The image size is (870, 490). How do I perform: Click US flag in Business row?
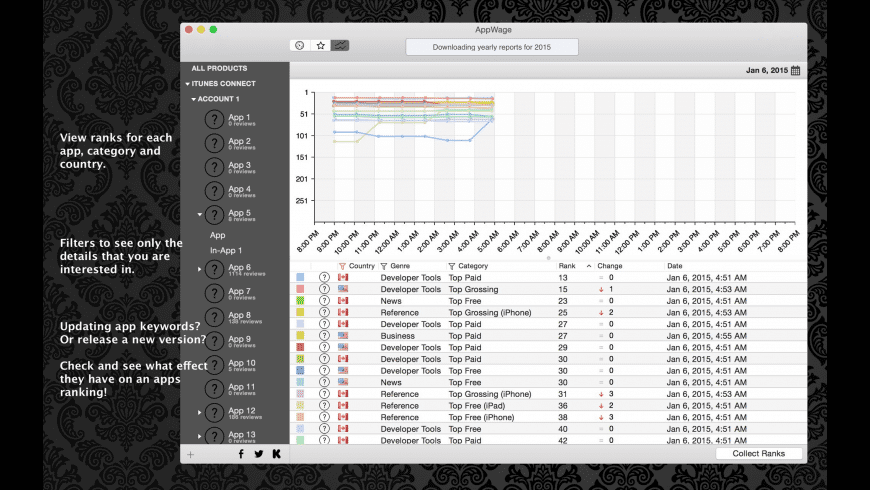tap(343, 335)
